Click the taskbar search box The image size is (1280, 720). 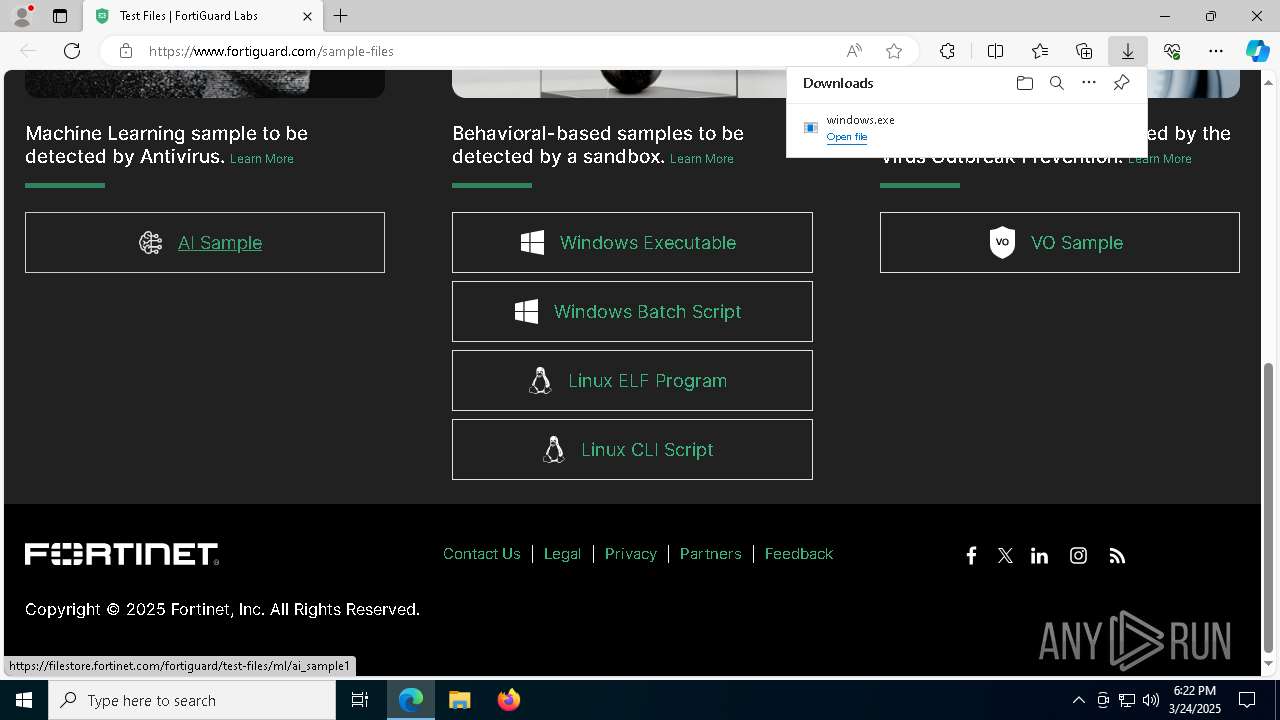point(192,700)
